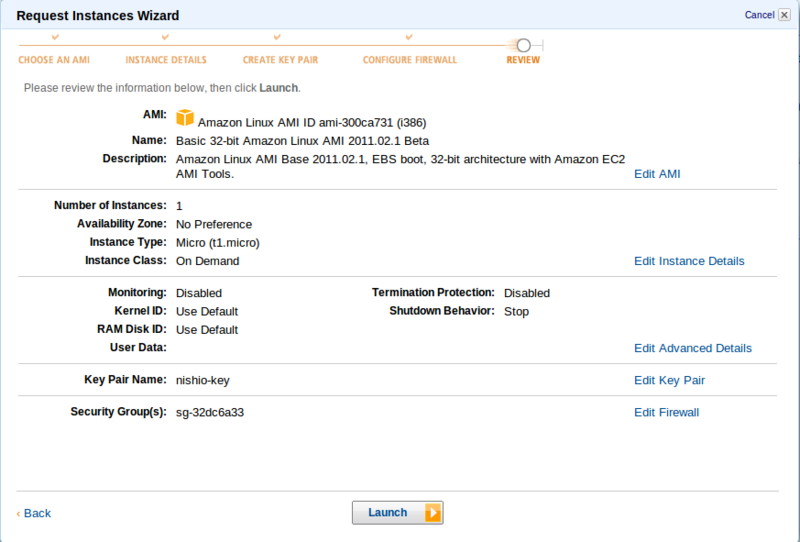
Task: Select text 'Basic 32-bit Amazon Linux AMI 2011.02.1 Beta'
Action: pos(303,141)
